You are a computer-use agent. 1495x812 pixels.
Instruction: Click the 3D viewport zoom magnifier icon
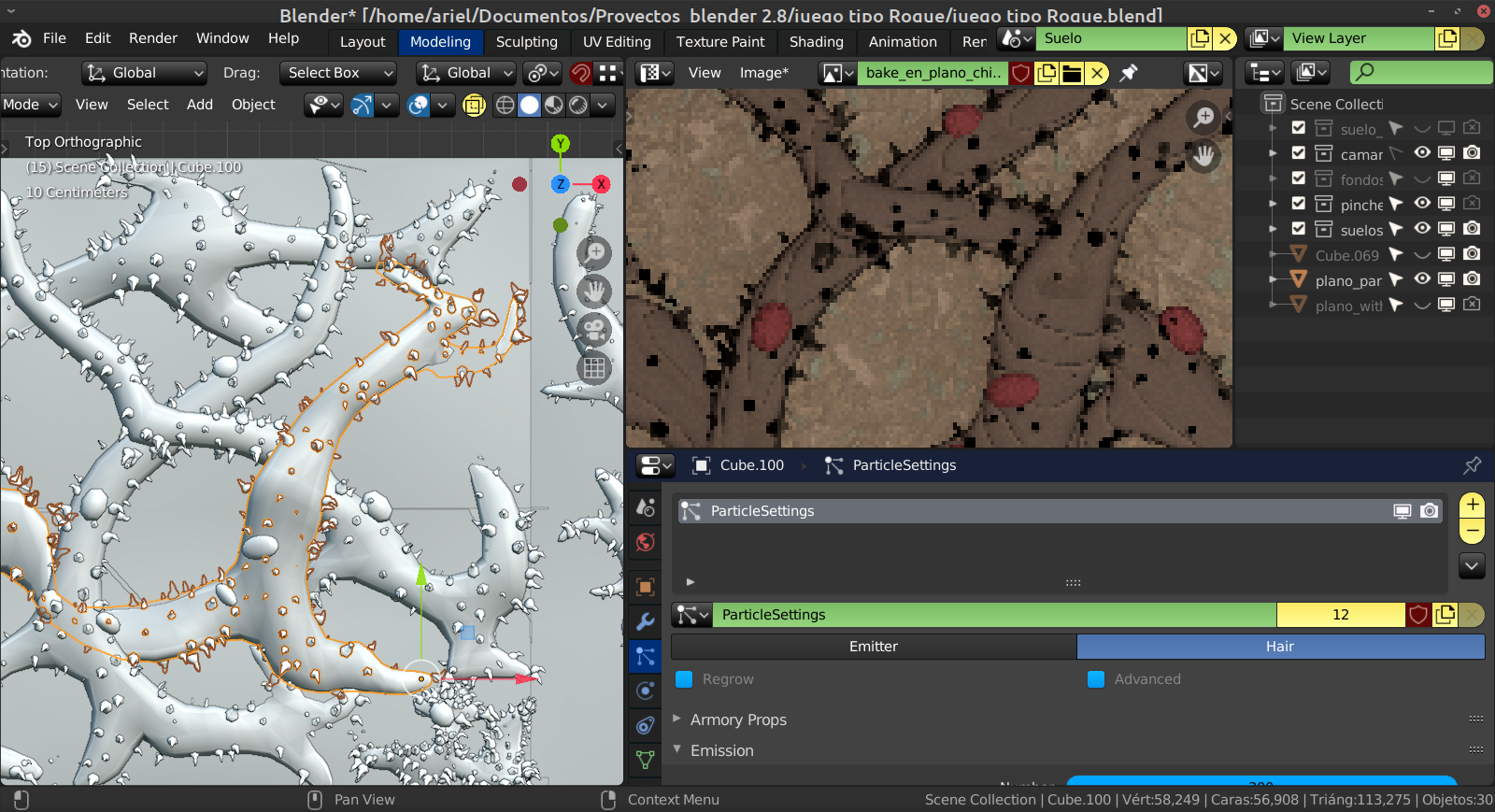(x=593, y=253)
